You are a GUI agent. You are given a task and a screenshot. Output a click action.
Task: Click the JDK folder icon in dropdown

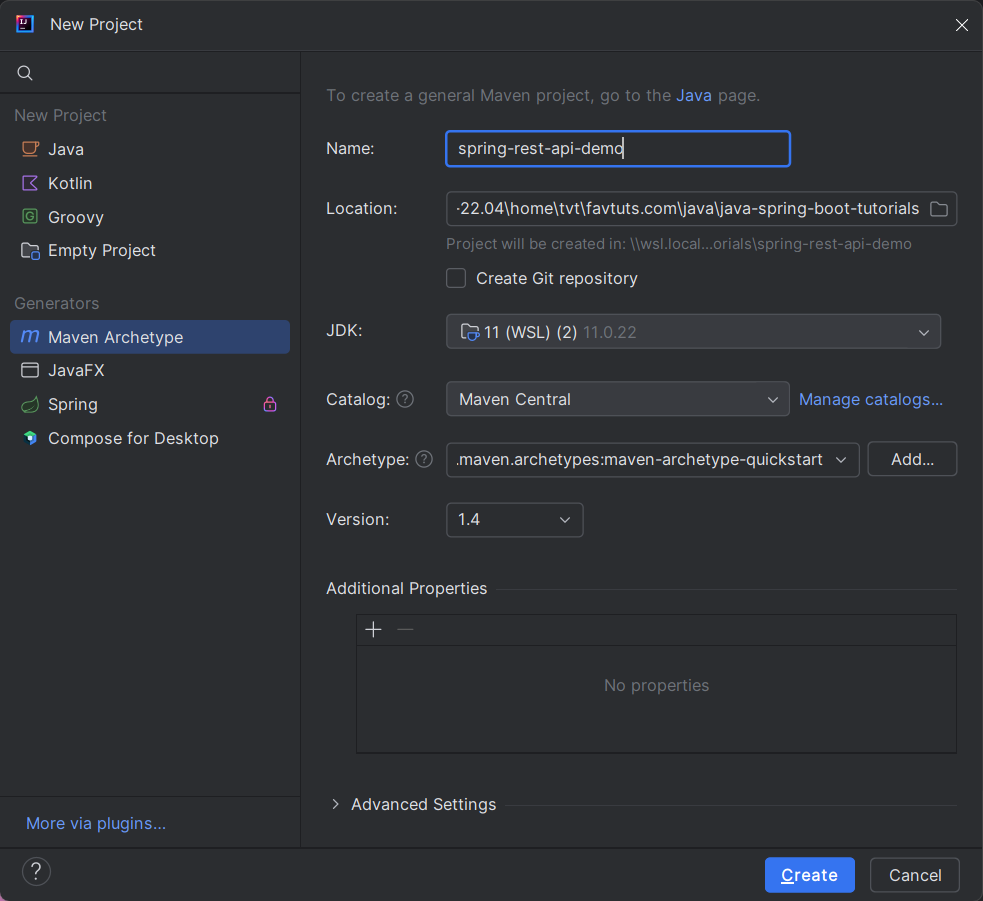(470, 332)
